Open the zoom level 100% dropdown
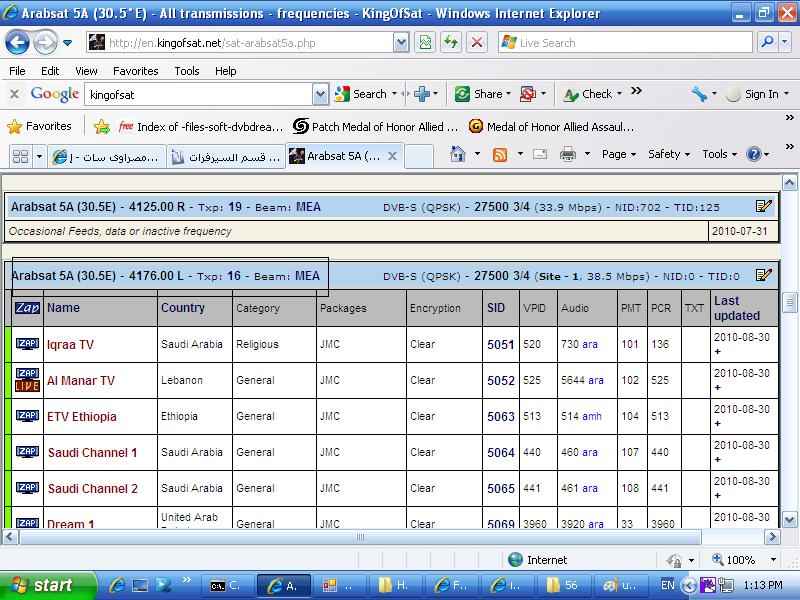The image size is (800, 600). [773, 560]
